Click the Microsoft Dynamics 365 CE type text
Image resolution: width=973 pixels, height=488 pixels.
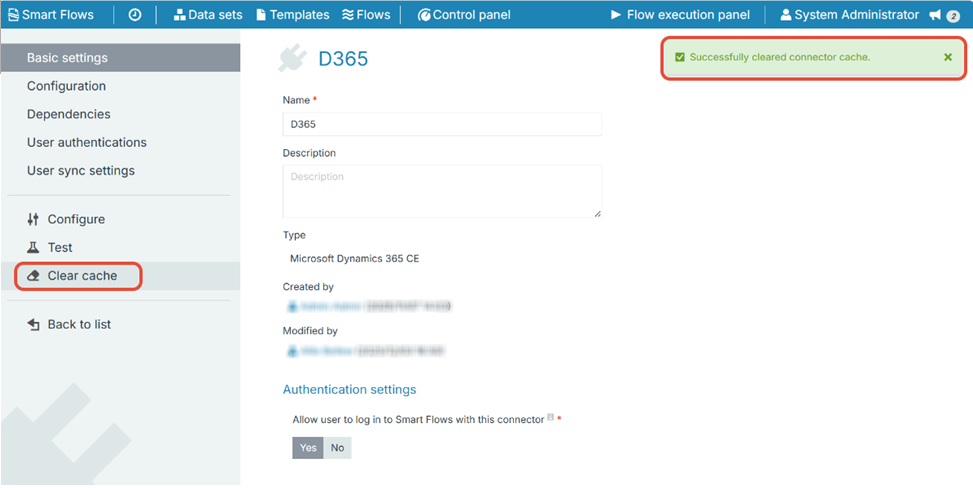point(354,258)
